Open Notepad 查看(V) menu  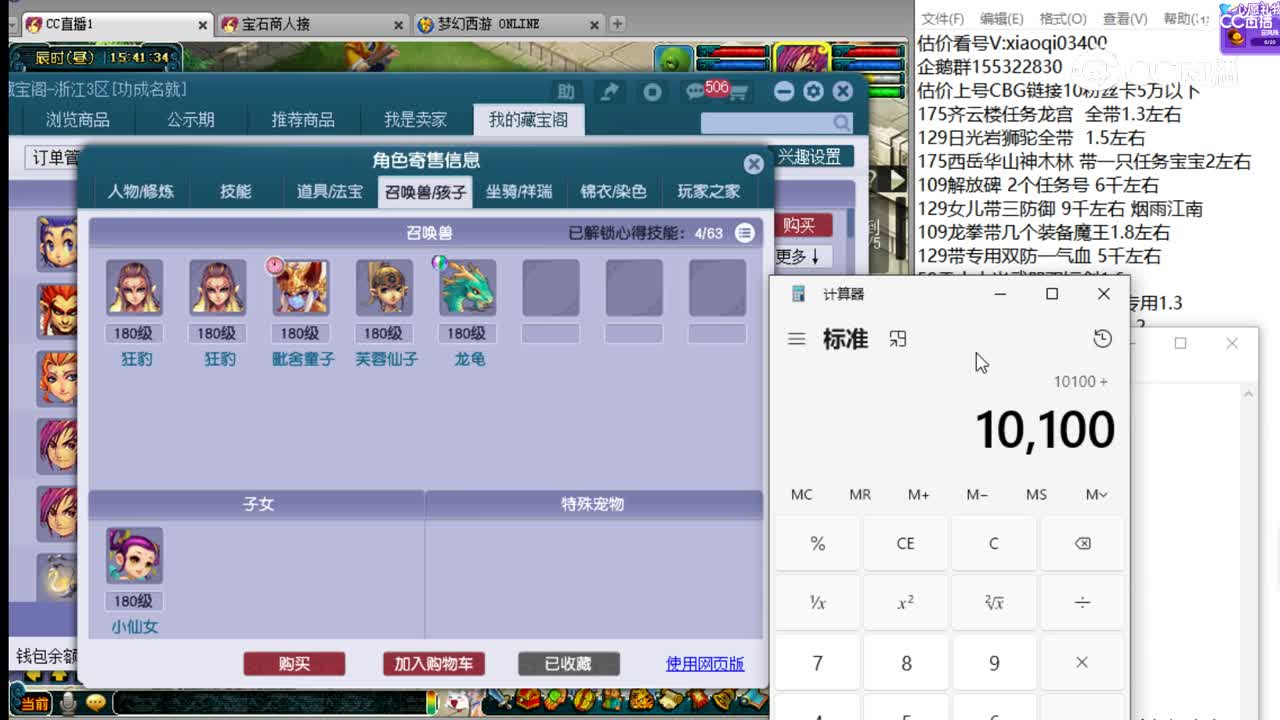point(1125,18)
